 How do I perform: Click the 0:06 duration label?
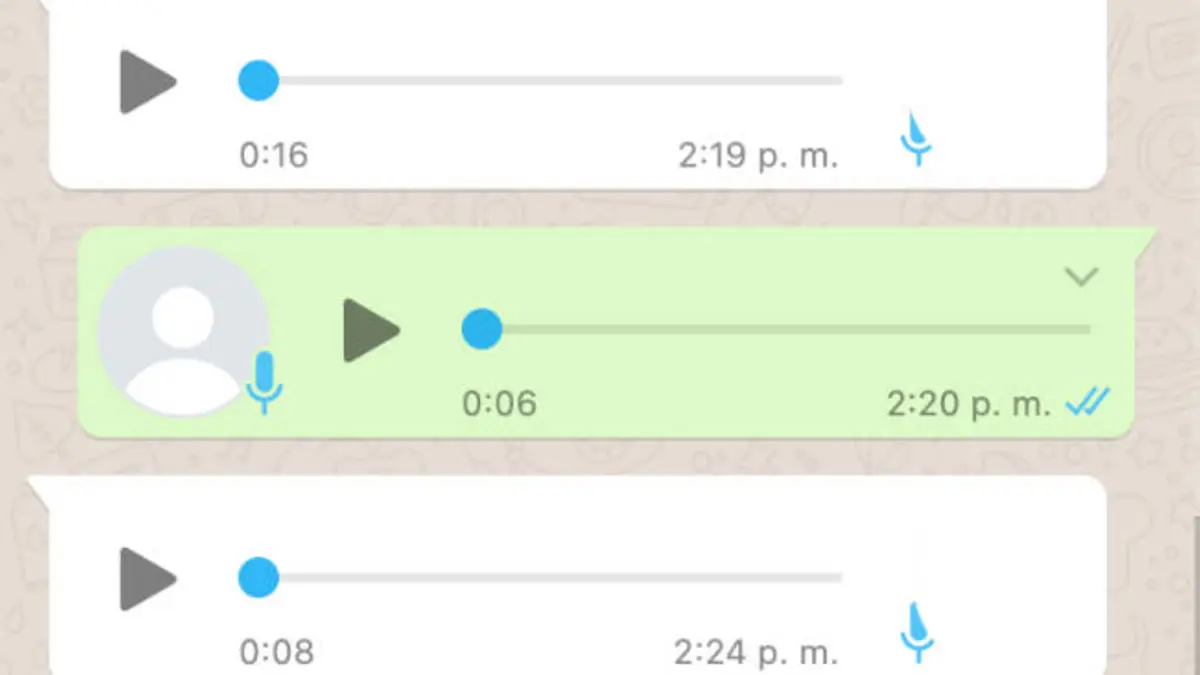pos(499,404)
